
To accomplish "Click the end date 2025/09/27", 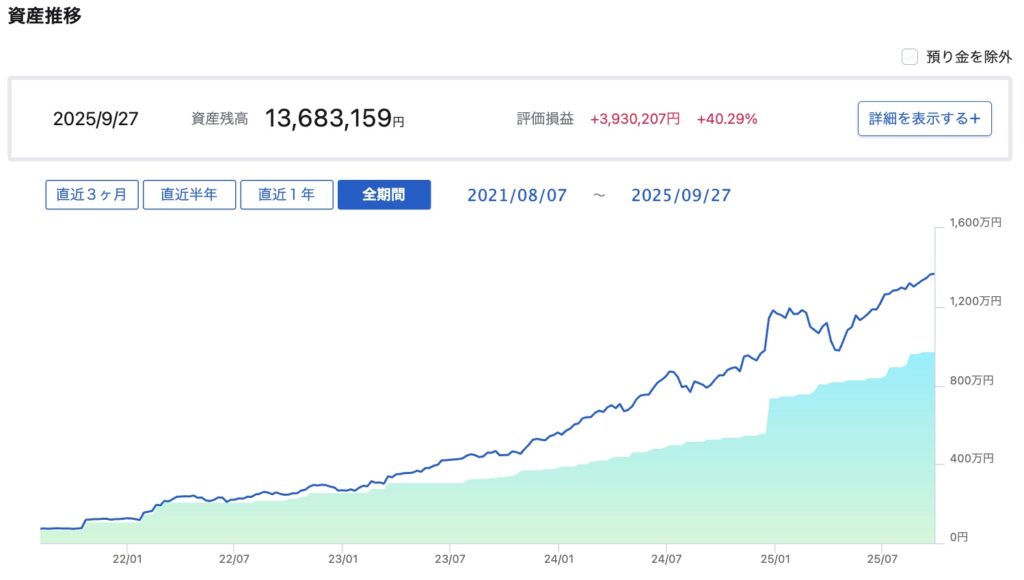I will click(681, 195).
